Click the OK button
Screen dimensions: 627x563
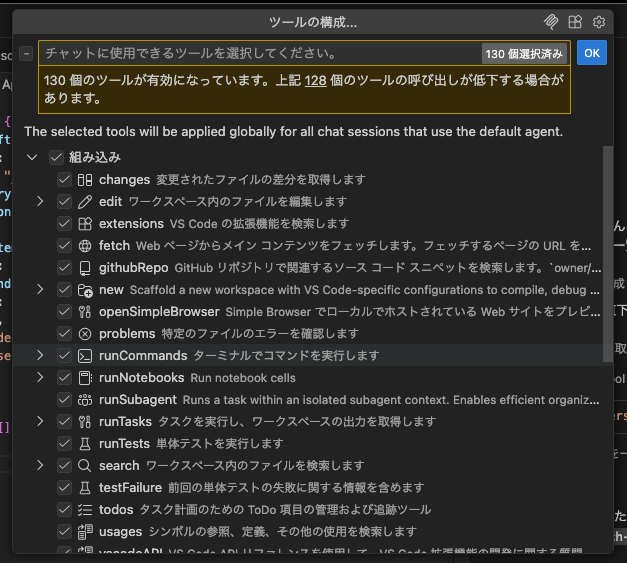pyautogui.click(x=592, y=53)
